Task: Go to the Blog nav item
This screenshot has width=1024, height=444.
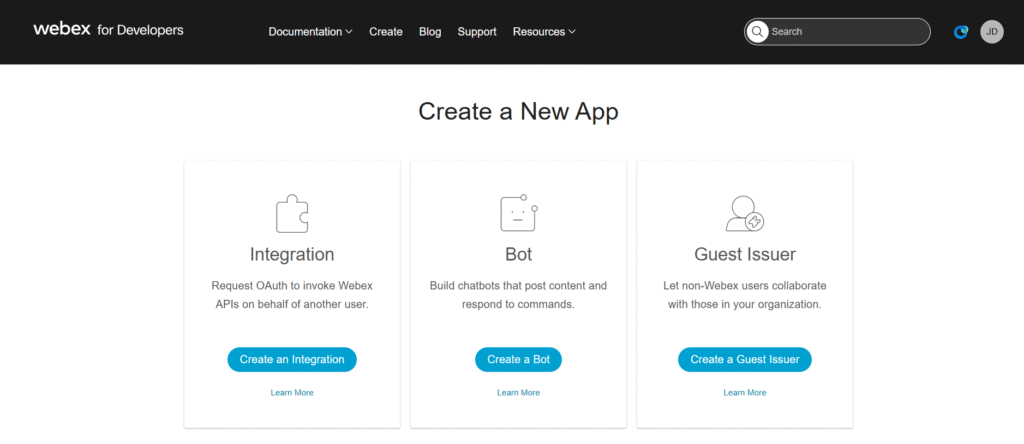Action: tap(430, 31)
